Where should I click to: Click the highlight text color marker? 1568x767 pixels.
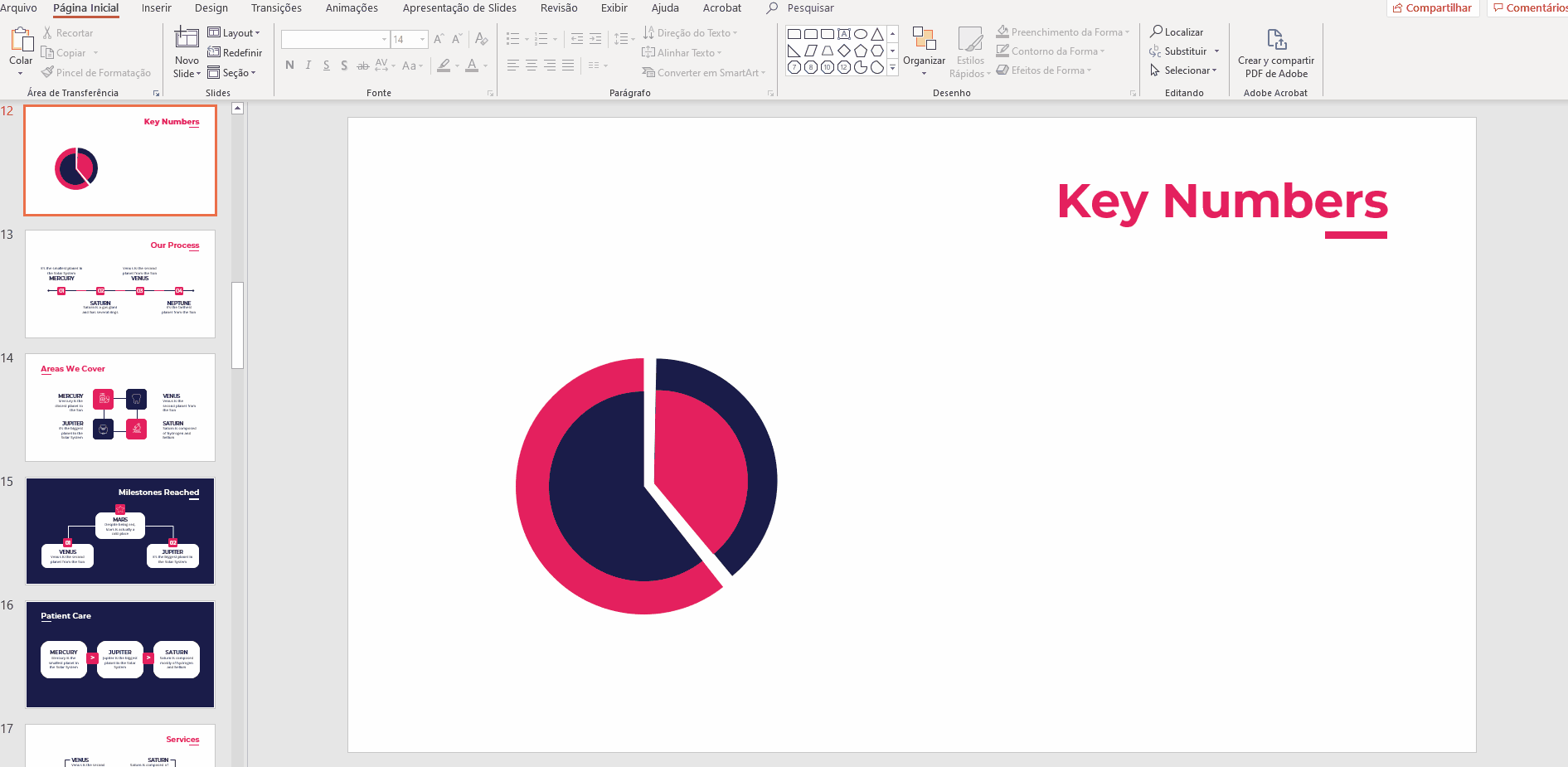444,66
